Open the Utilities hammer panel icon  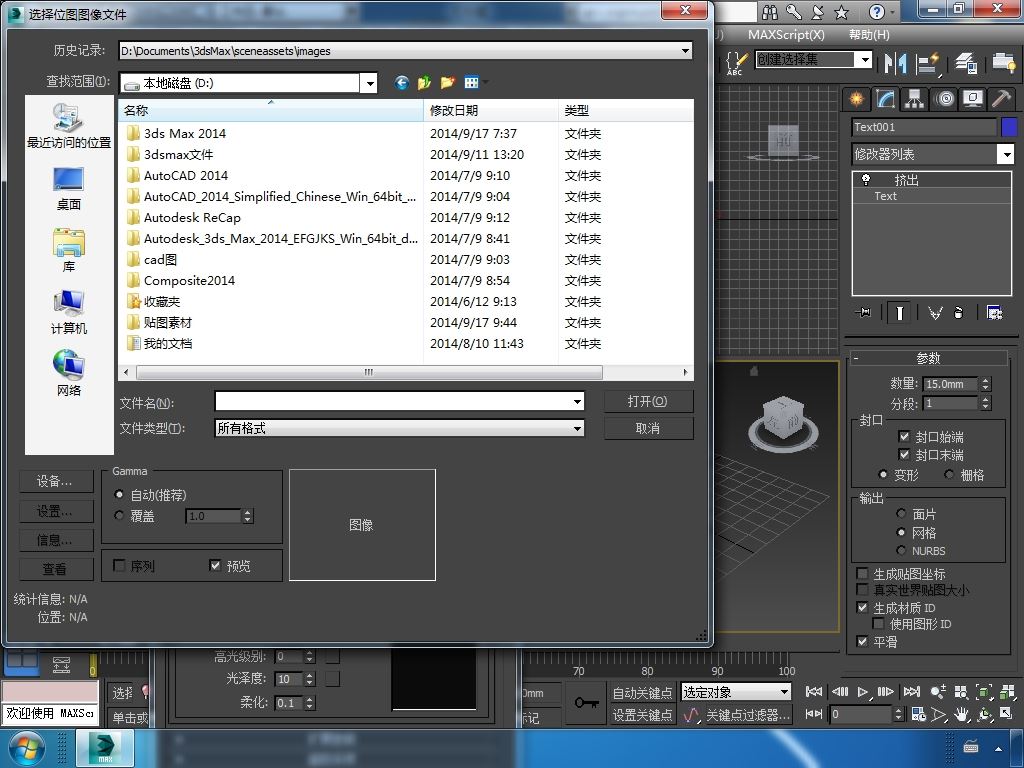(1000, 99)
